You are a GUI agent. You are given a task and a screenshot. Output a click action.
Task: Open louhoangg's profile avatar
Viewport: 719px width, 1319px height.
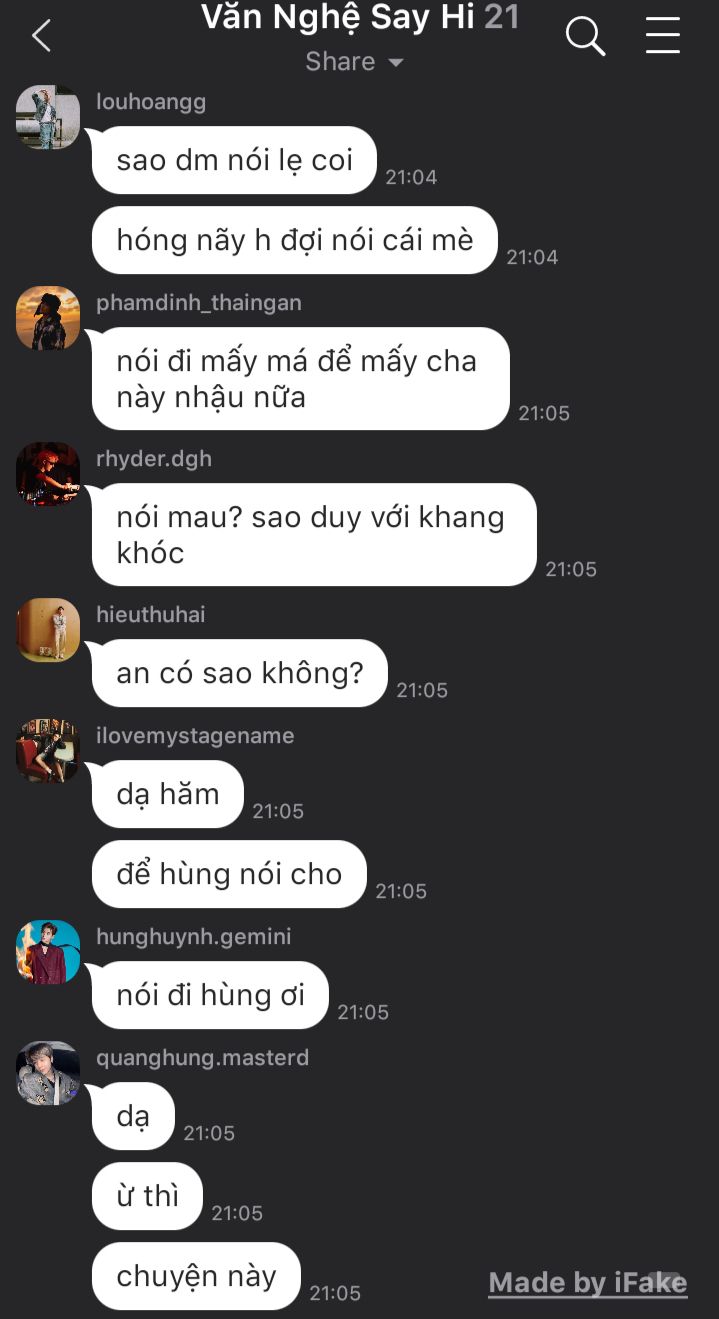click(48, 117)
